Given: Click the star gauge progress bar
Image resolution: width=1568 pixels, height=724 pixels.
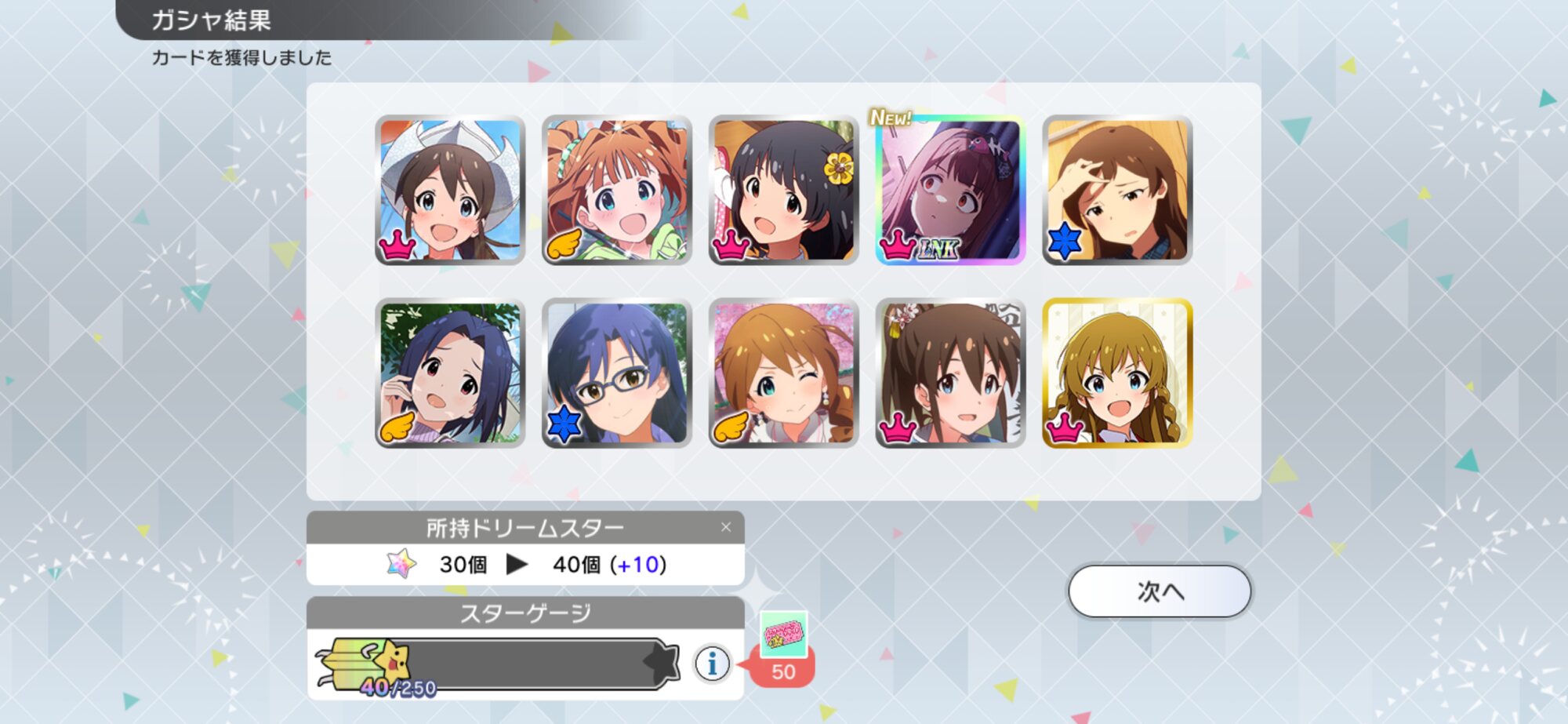Looking at the screenshot, I should [x=499, y=664].
